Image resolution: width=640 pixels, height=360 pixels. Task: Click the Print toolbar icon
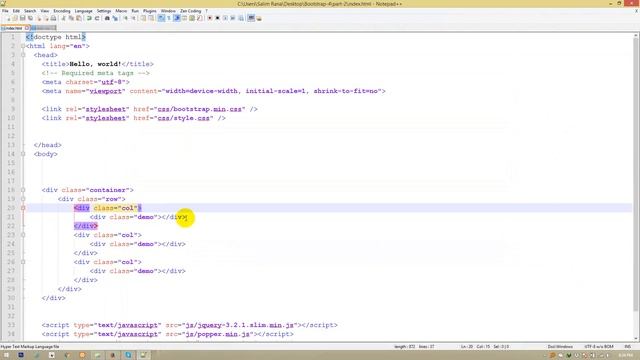click(53, 18)
